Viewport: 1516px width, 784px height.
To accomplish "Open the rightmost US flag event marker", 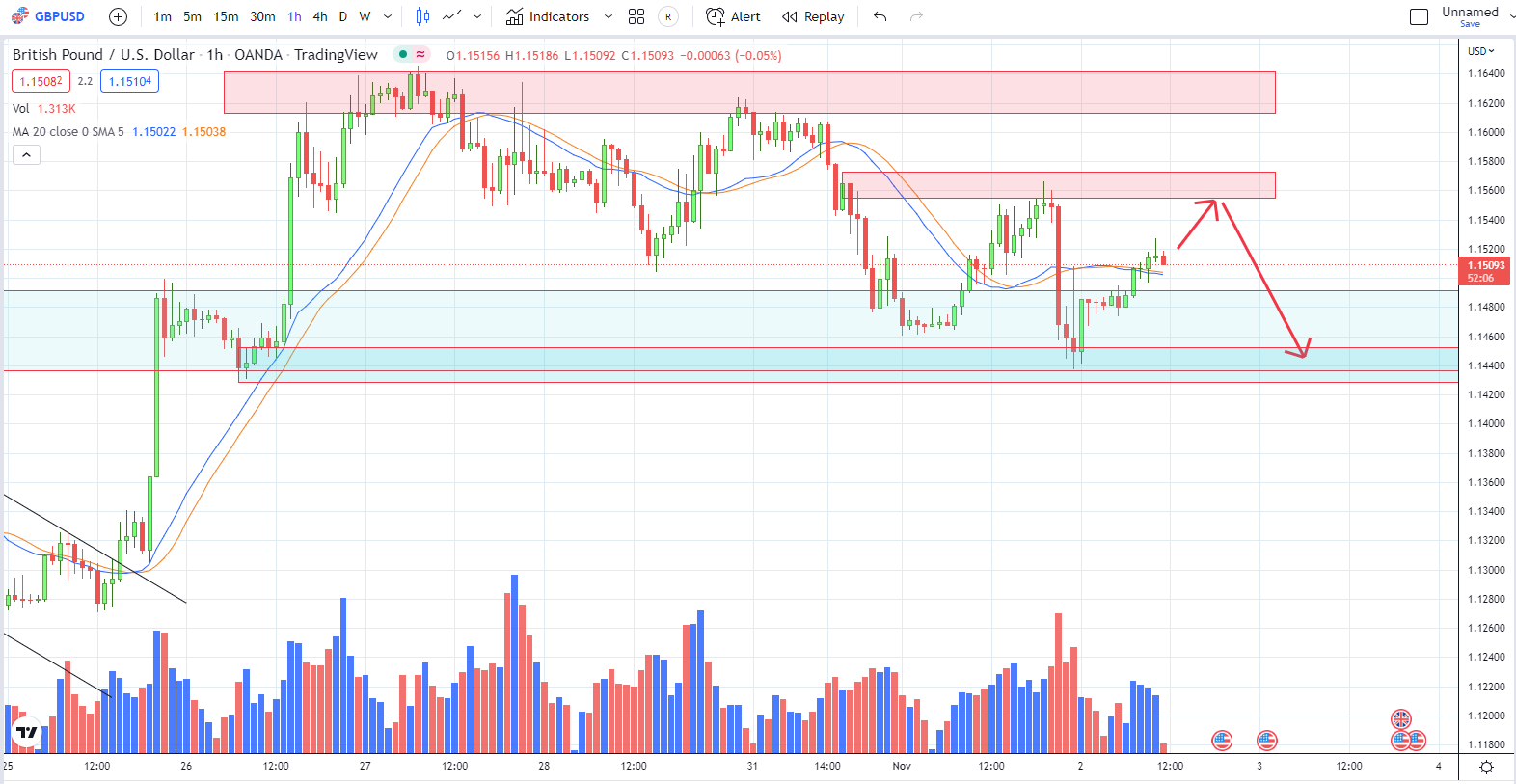I will pyautogui.click(x=1416, y=741).
